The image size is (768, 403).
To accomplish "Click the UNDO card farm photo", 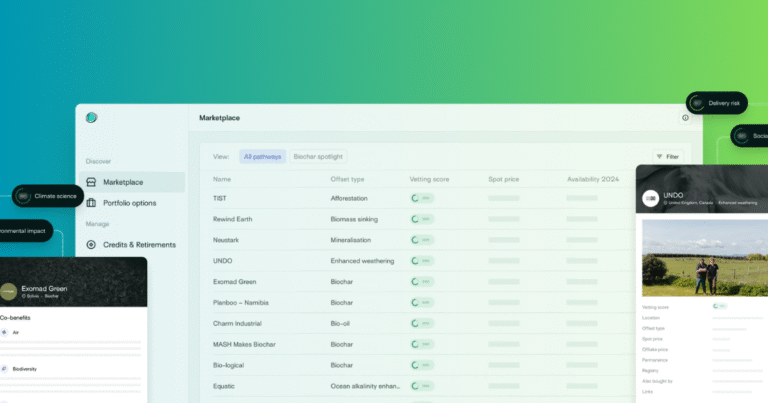I will click(x=705, y=258).
